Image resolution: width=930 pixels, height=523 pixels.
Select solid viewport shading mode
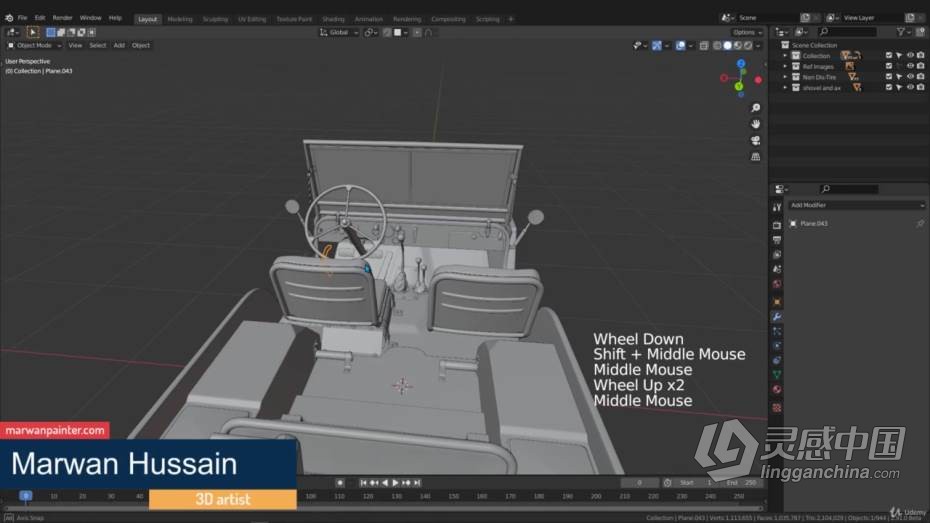(728, 46)
